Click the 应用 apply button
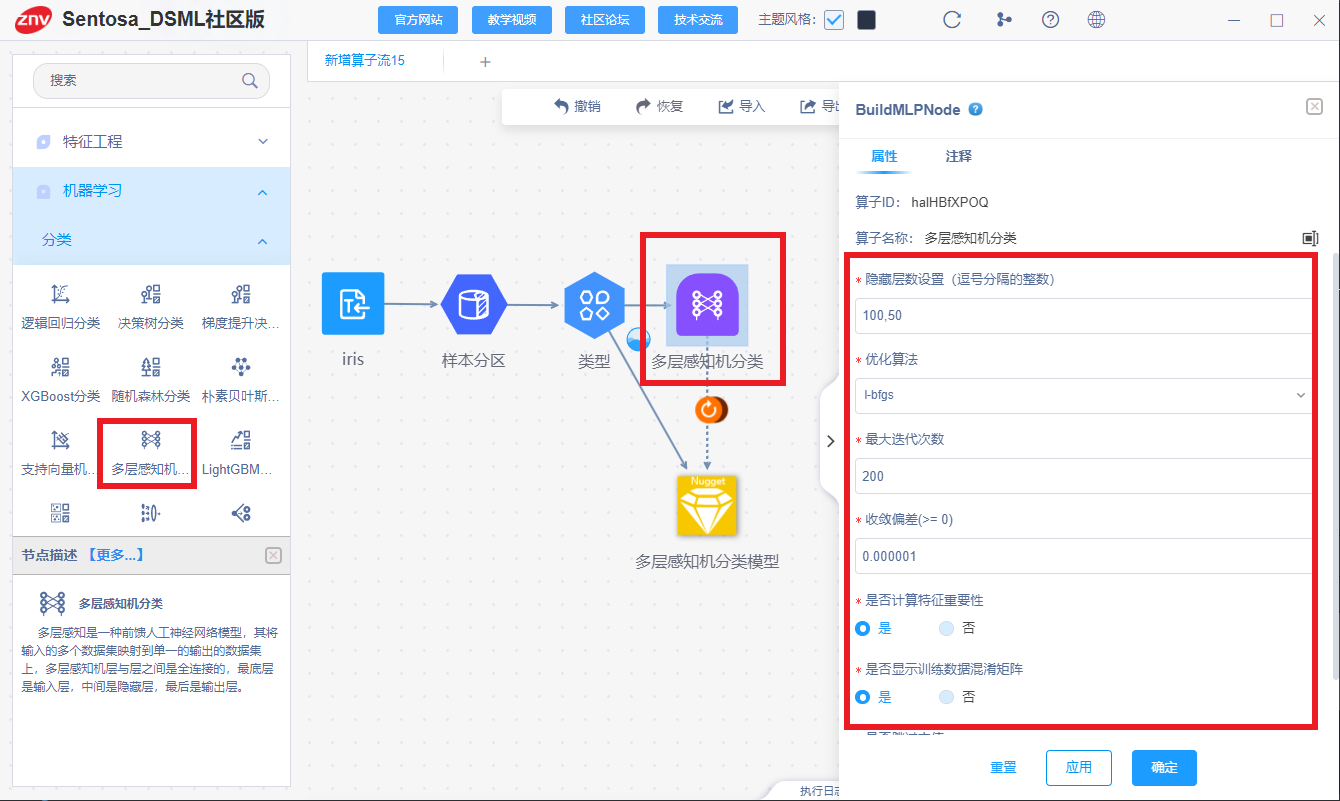The image size is (1340, 801). 1079,768
